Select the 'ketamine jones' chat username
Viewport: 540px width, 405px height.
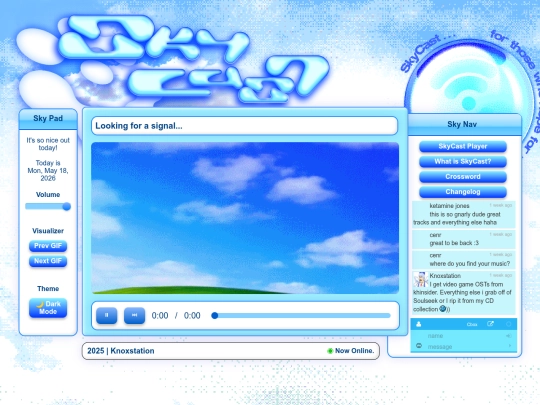point(449,206)
